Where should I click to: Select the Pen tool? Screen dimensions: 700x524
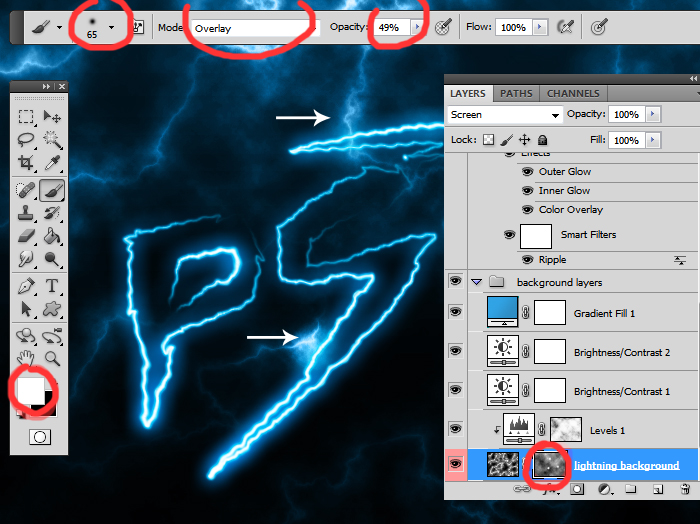coord(26,286)
